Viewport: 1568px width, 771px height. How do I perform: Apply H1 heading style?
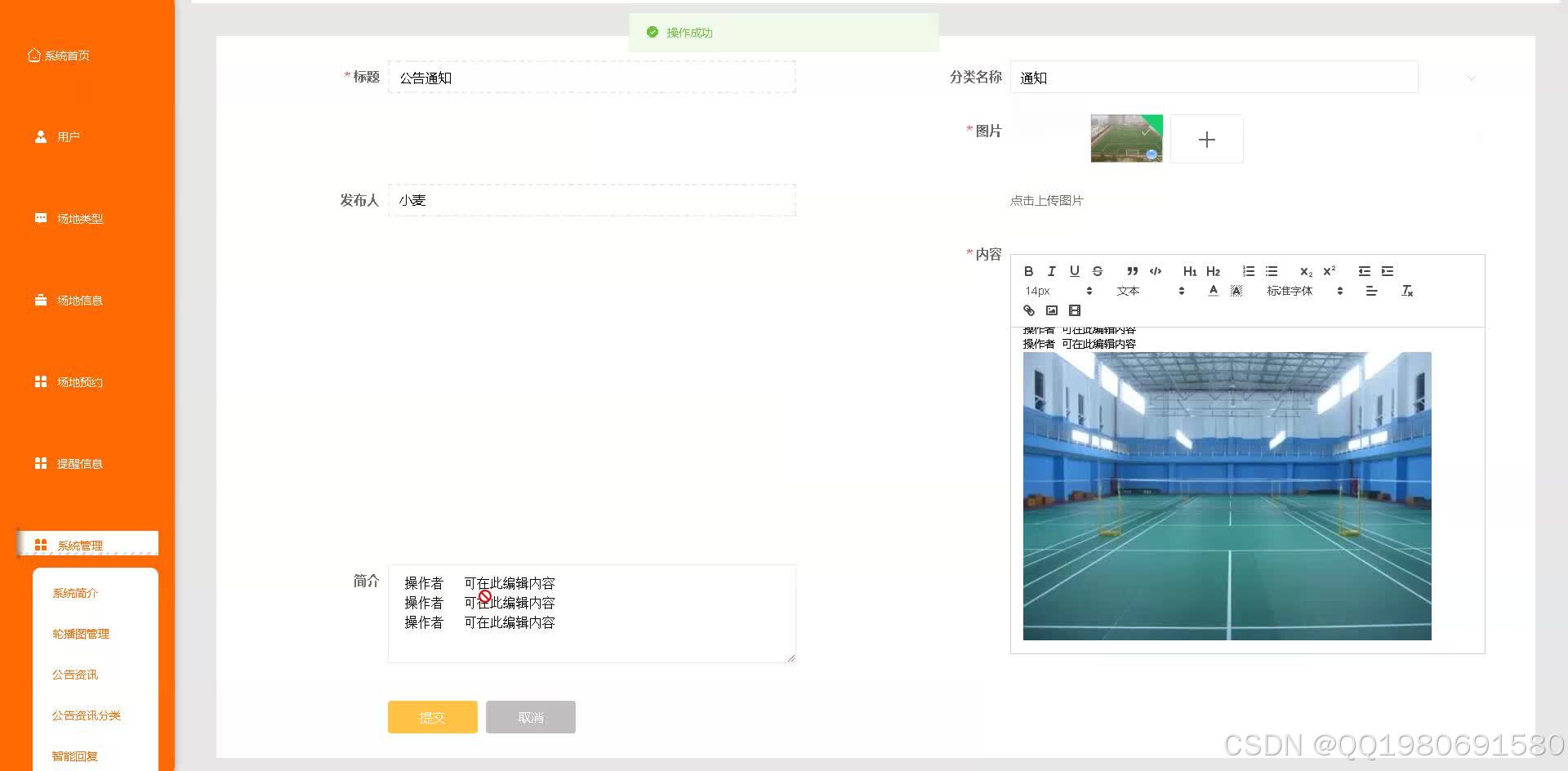click(x=1190, y=270)
